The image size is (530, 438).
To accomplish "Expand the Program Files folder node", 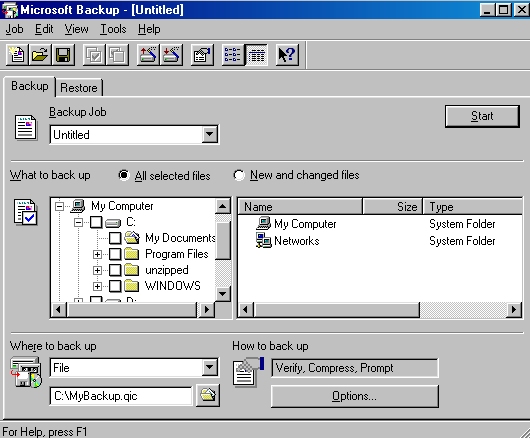I will [x=97, y=254].
